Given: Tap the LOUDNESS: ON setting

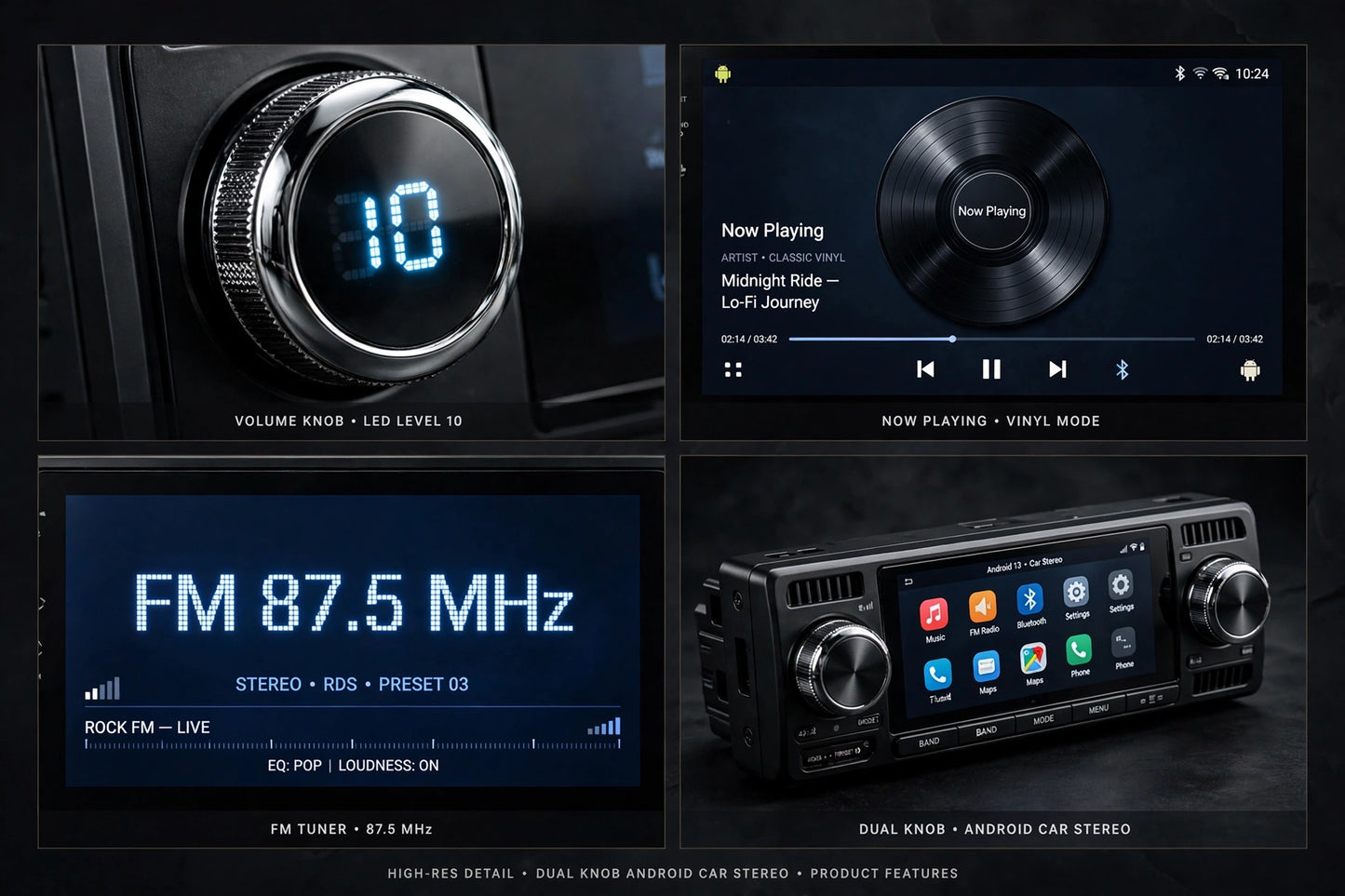Looking at the screenshot, I should 388,766.
